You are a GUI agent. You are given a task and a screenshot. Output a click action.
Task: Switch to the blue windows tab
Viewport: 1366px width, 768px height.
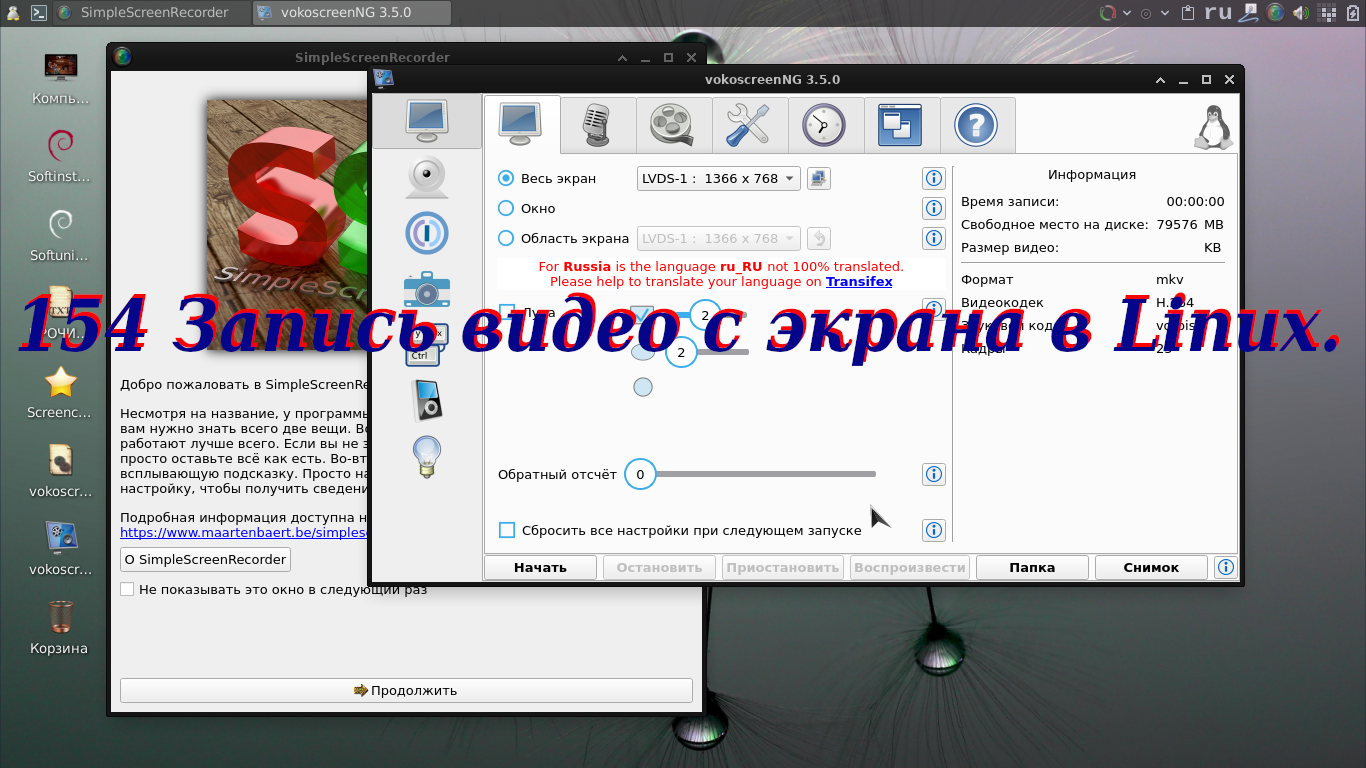point(902,124)
